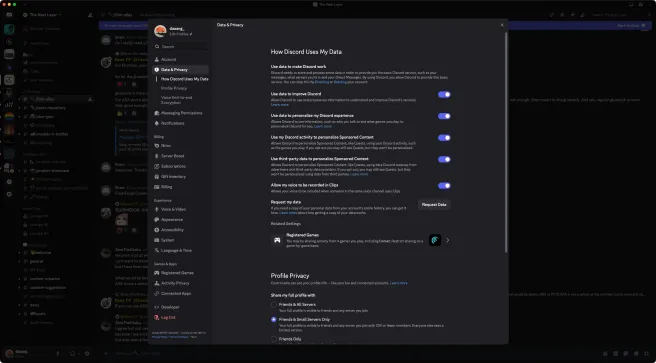Click Learn more in Profile Privacy description
The height and width of the screenshot is (363, 656).
point(399,283)
